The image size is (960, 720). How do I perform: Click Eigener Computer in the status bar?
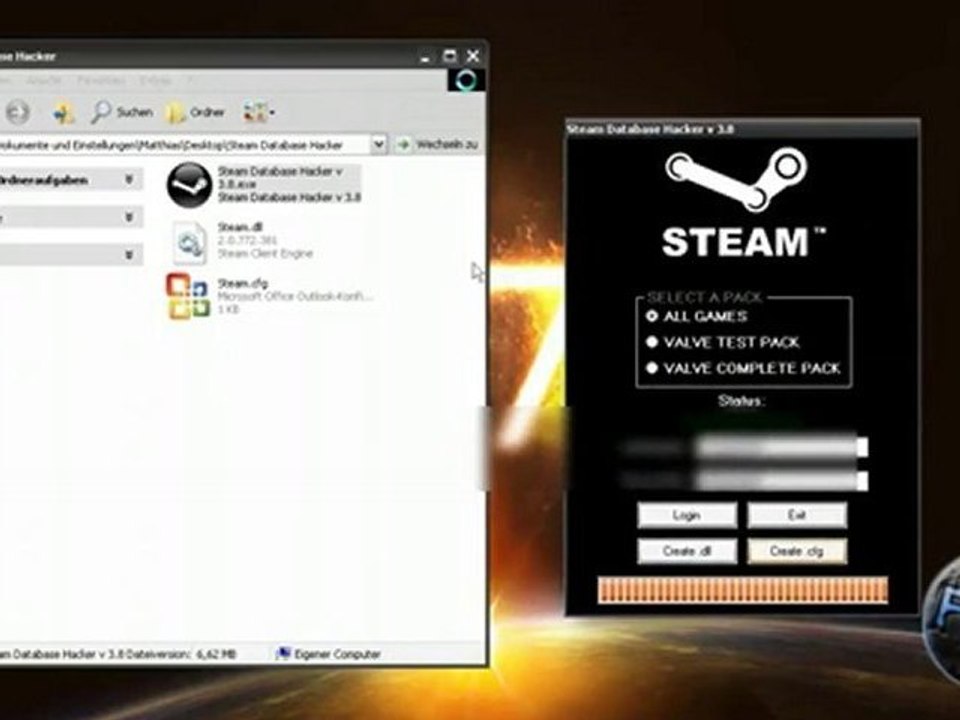(x=329, y=654)
